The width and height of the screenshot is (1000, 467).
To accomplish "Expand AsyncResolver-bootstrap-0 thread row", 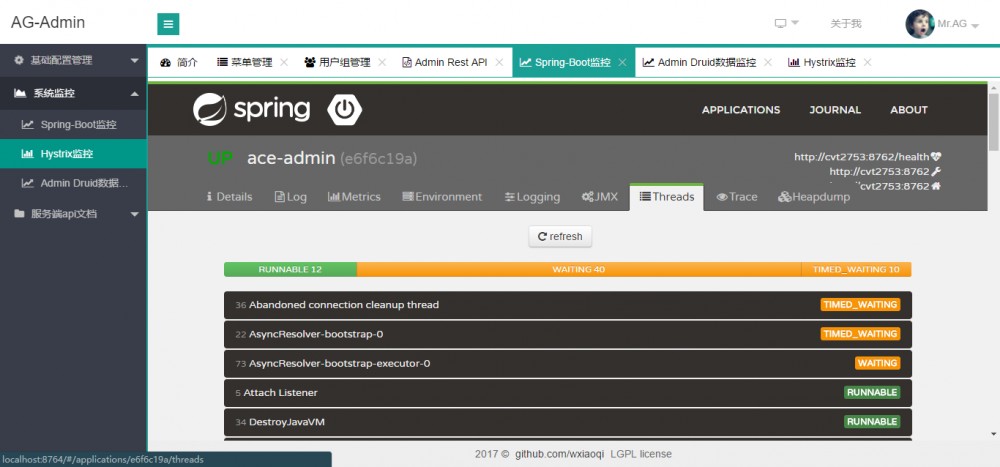I will (568, 334).
